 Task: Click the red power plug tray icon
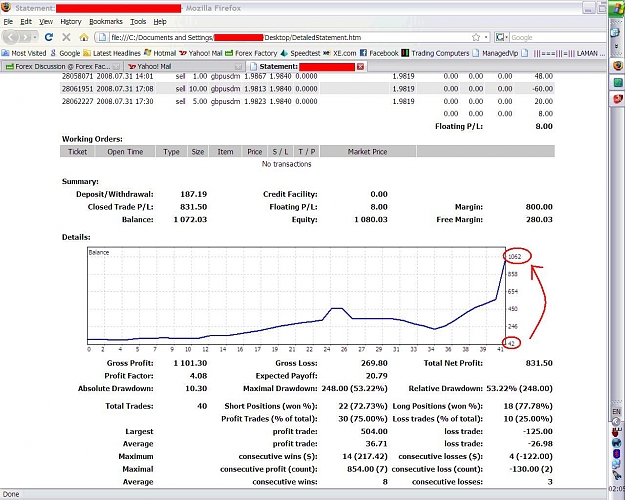[x=616, y=432]
